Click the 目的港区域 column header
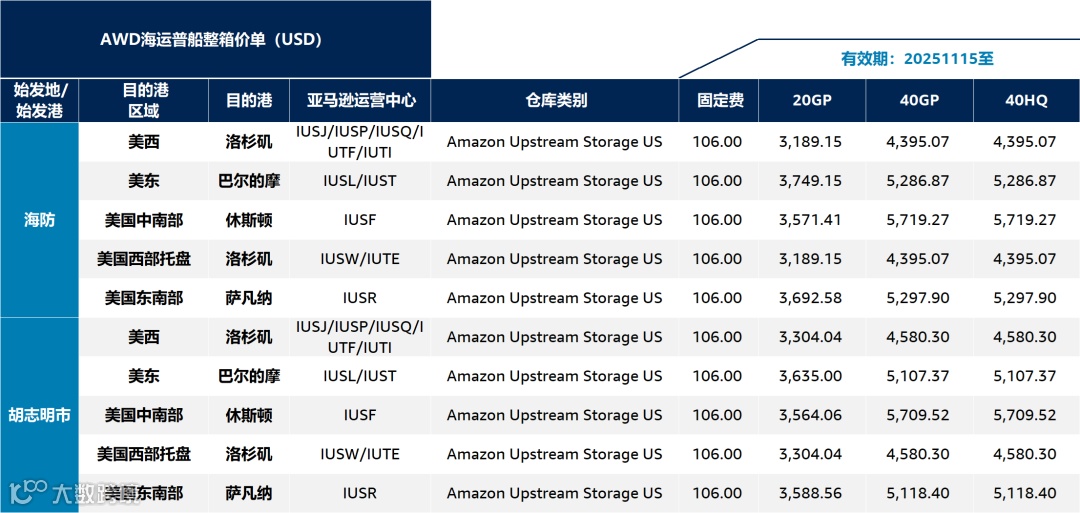 pyautogui.click(x=143, y=101)
